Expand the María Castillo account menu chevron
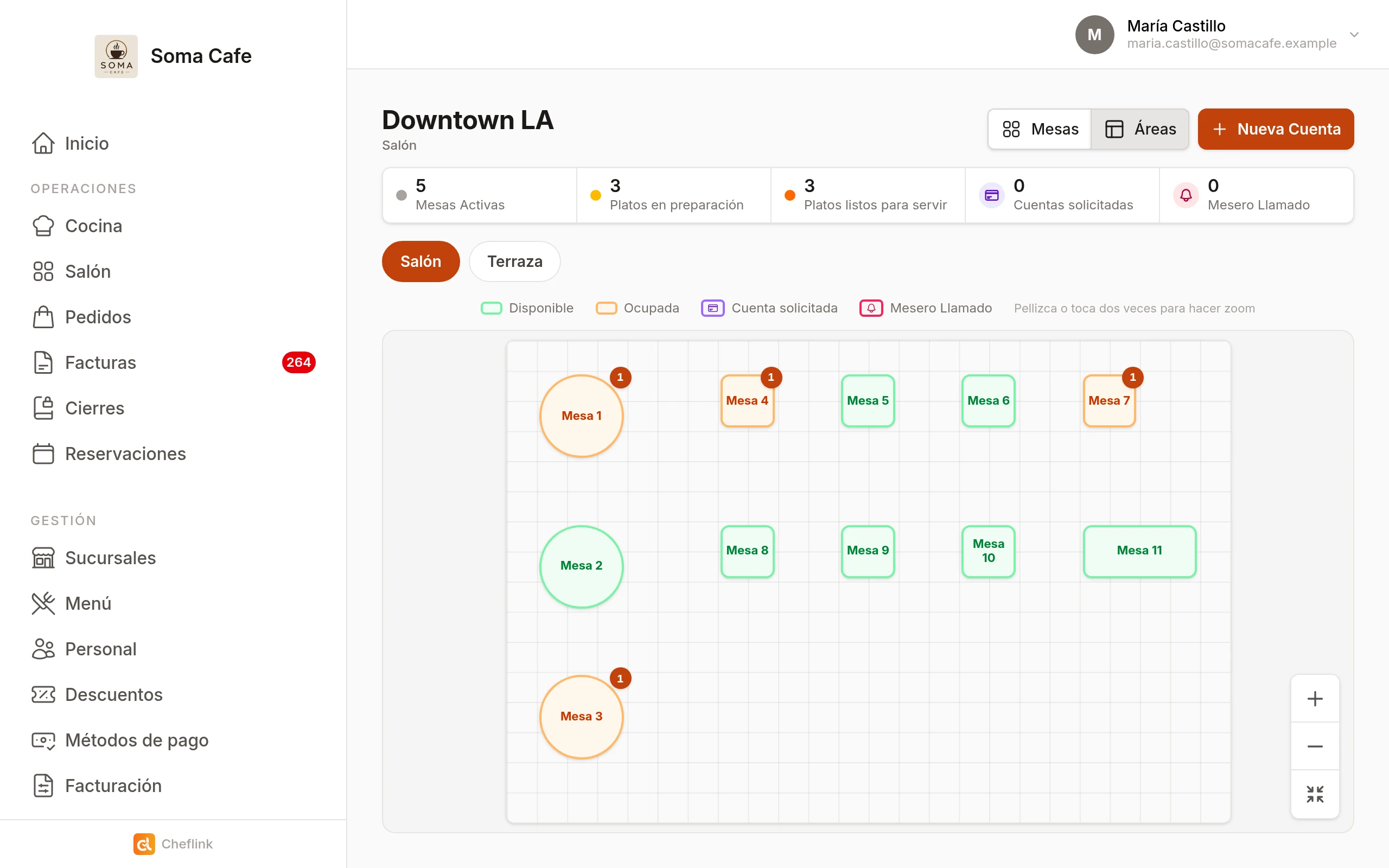Image resolution: width=1389 pixels, height=868 pixels. click(x=1354, y=34)
